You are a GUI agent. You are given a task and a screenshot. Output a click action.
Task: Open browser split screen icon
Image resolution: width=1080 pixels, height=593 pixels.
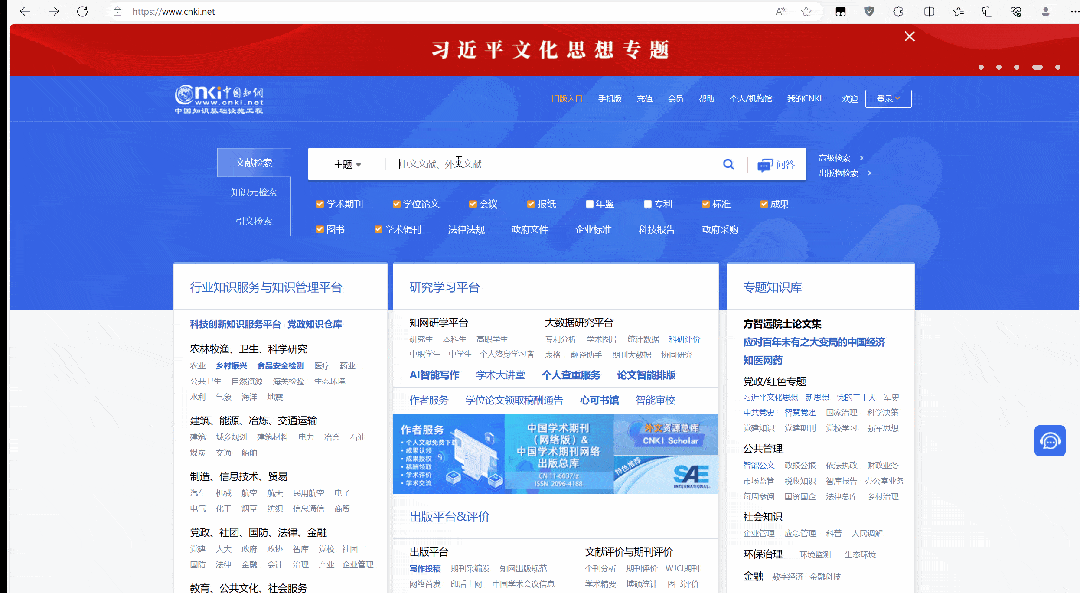pyautogui.click(x=929, y=11)
